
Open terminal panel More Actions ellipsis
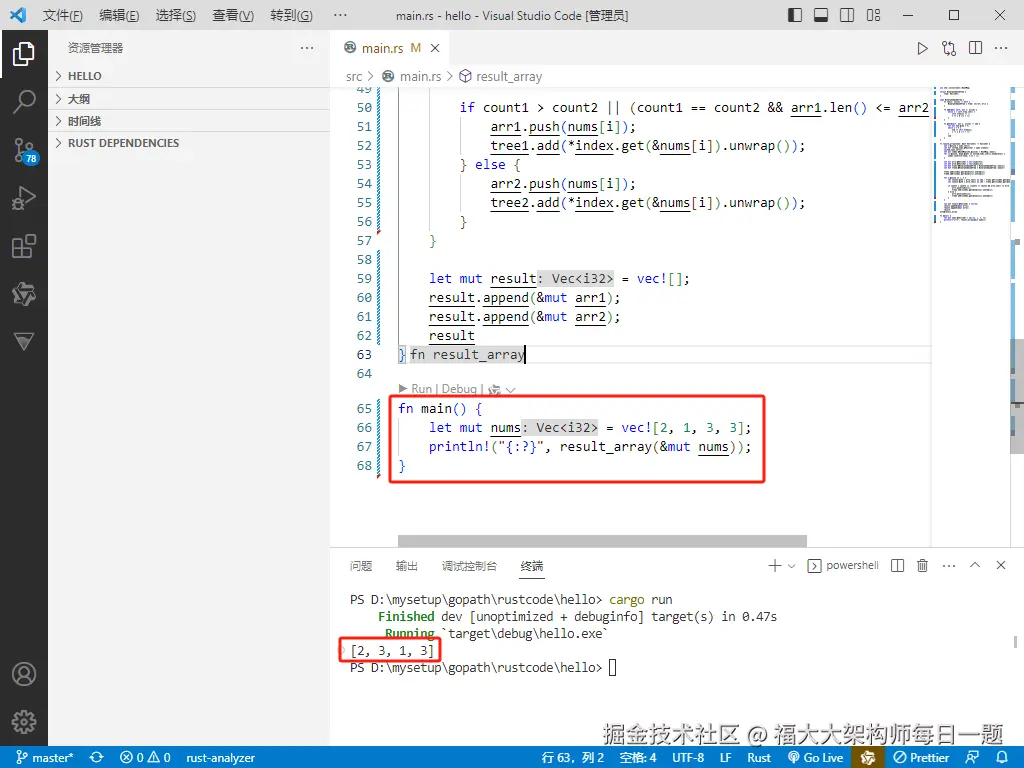(949, 566)
